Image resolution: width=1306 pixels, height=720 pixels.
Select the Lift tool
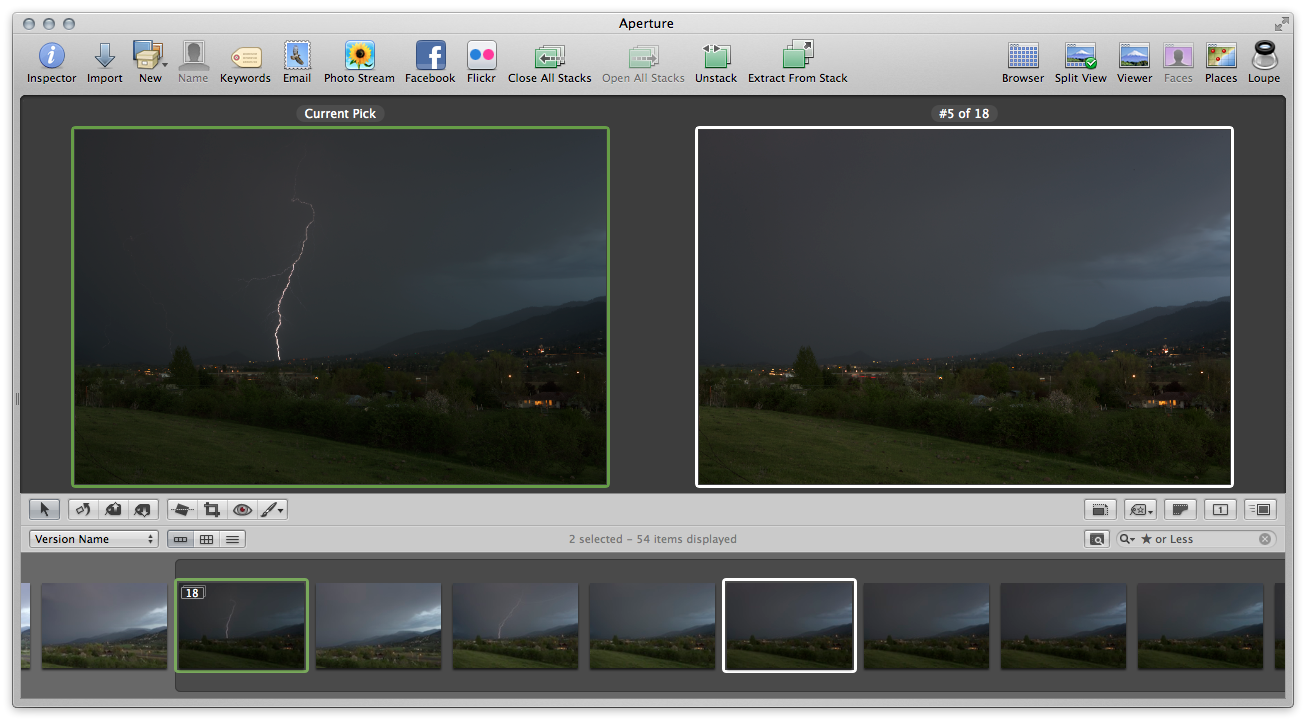113,510
